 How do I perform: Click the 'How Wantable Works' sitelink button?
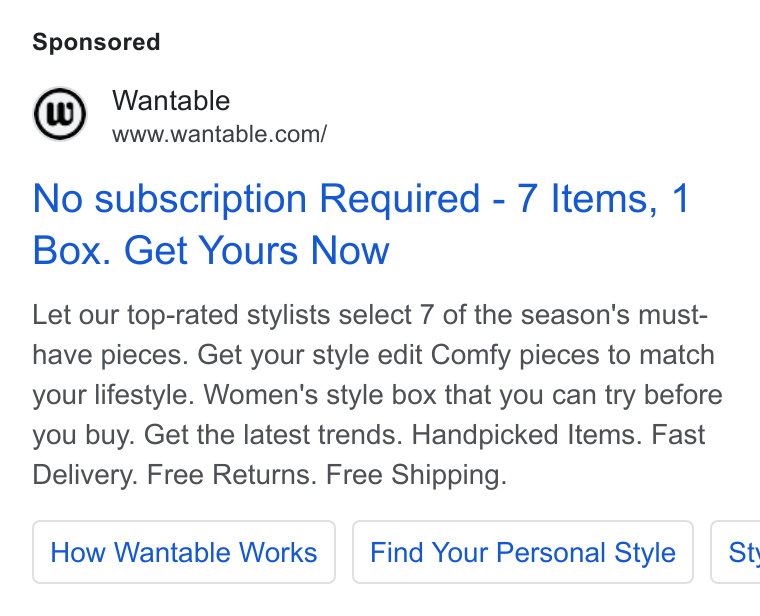184,552
